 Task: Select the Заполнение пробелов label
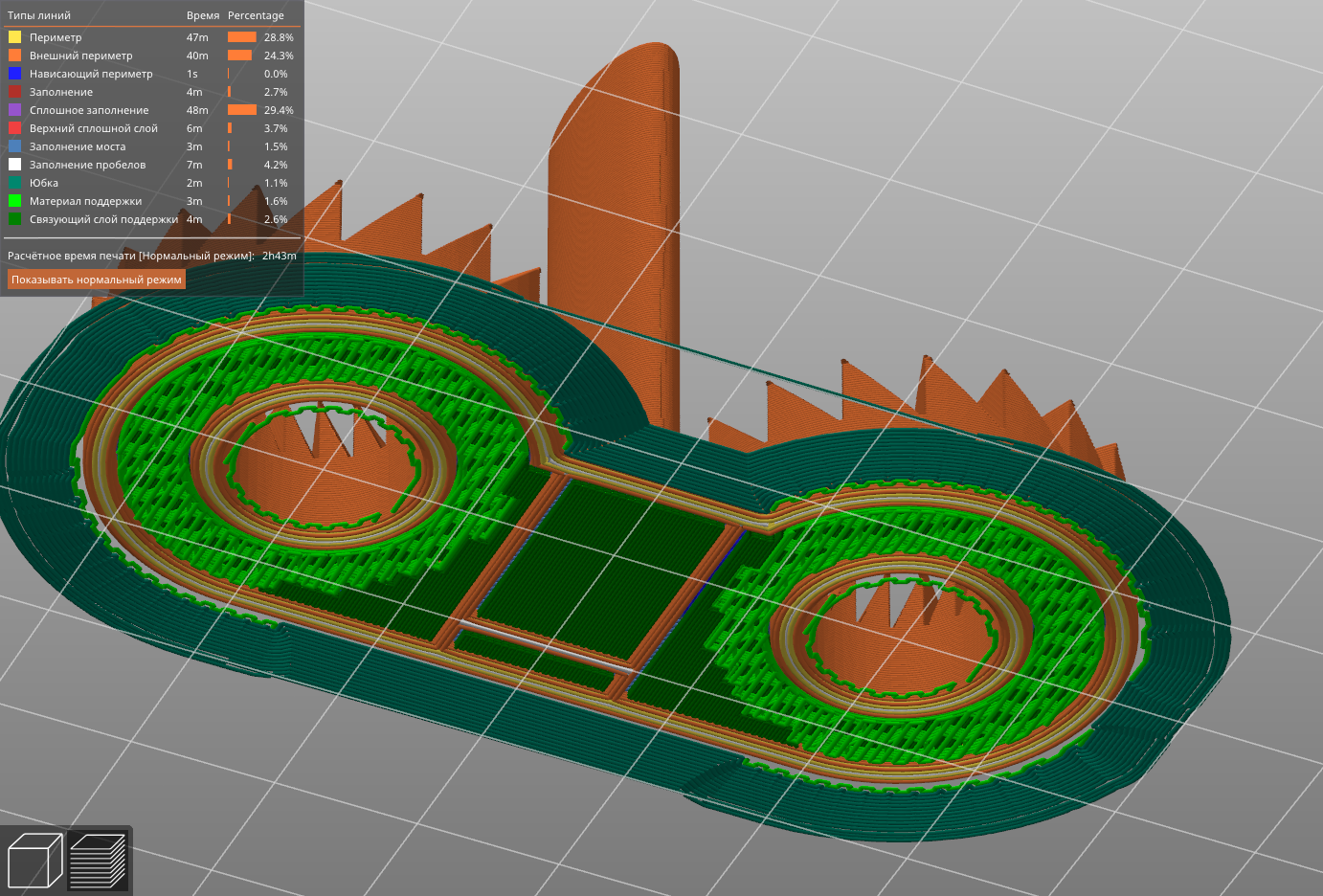[88, 165]
